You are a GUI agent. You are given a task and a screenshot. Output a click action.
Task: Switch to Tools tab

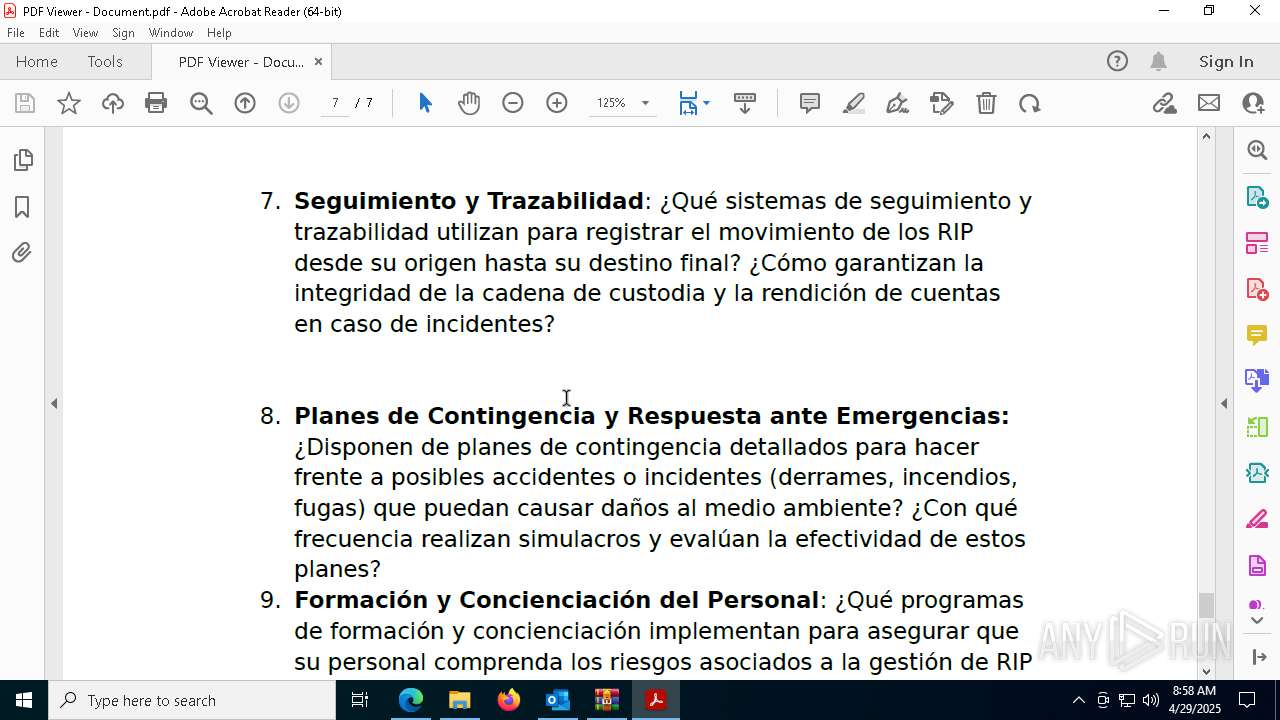(x=105, y=61)
